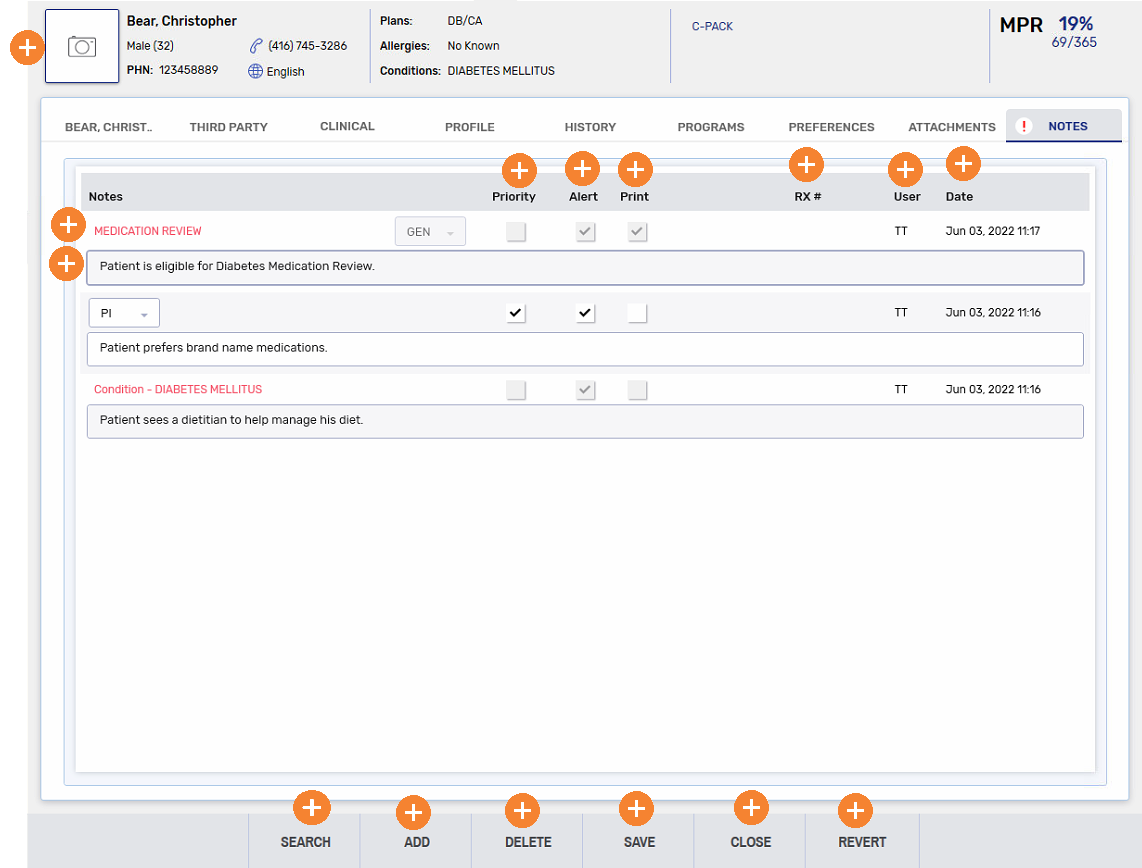Click the DIABETES MELLITUS condition in header
This screenshot has height=868, width=1142.
(x=501, y=71)
